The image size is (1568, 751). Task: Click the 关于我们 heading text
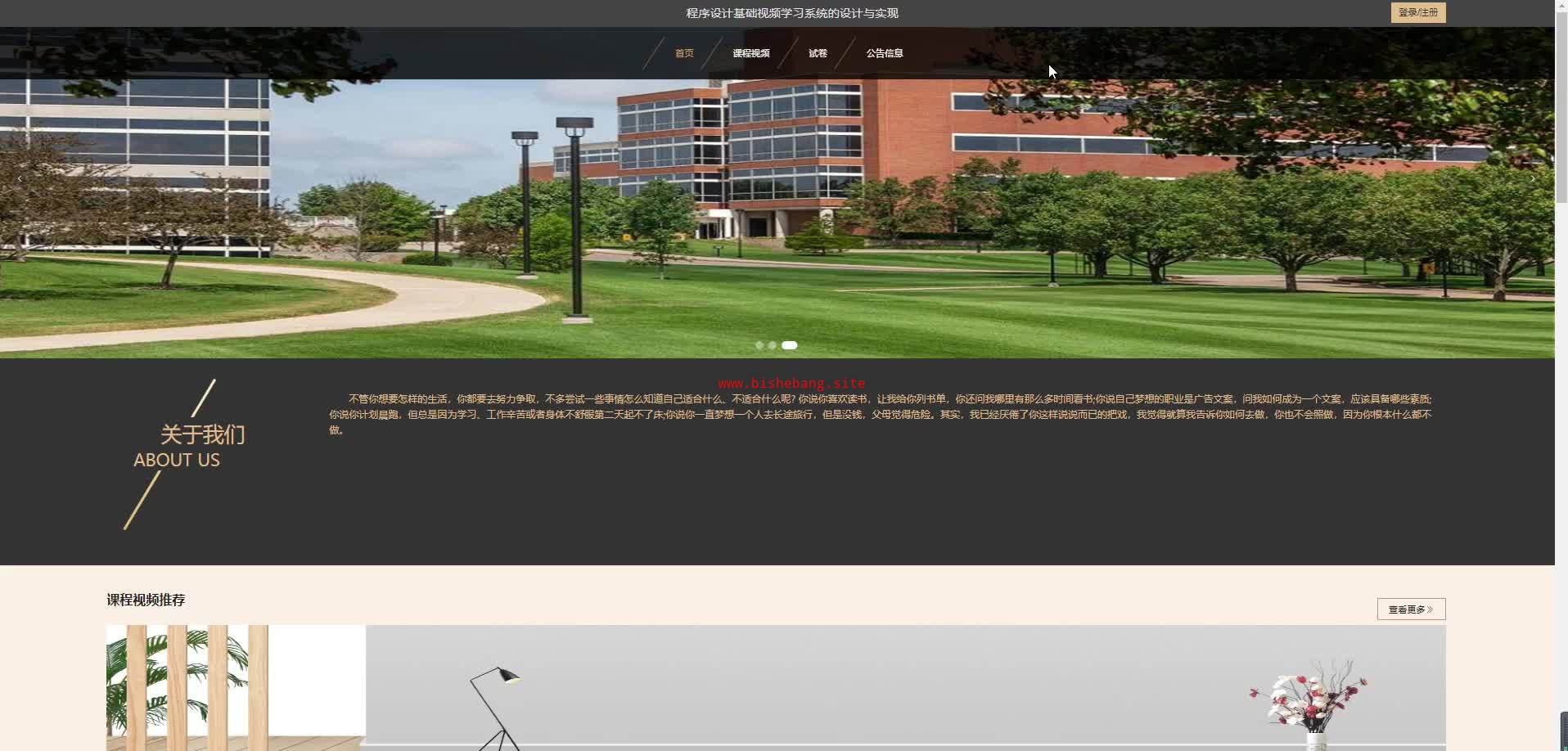(x=203, y=434)
